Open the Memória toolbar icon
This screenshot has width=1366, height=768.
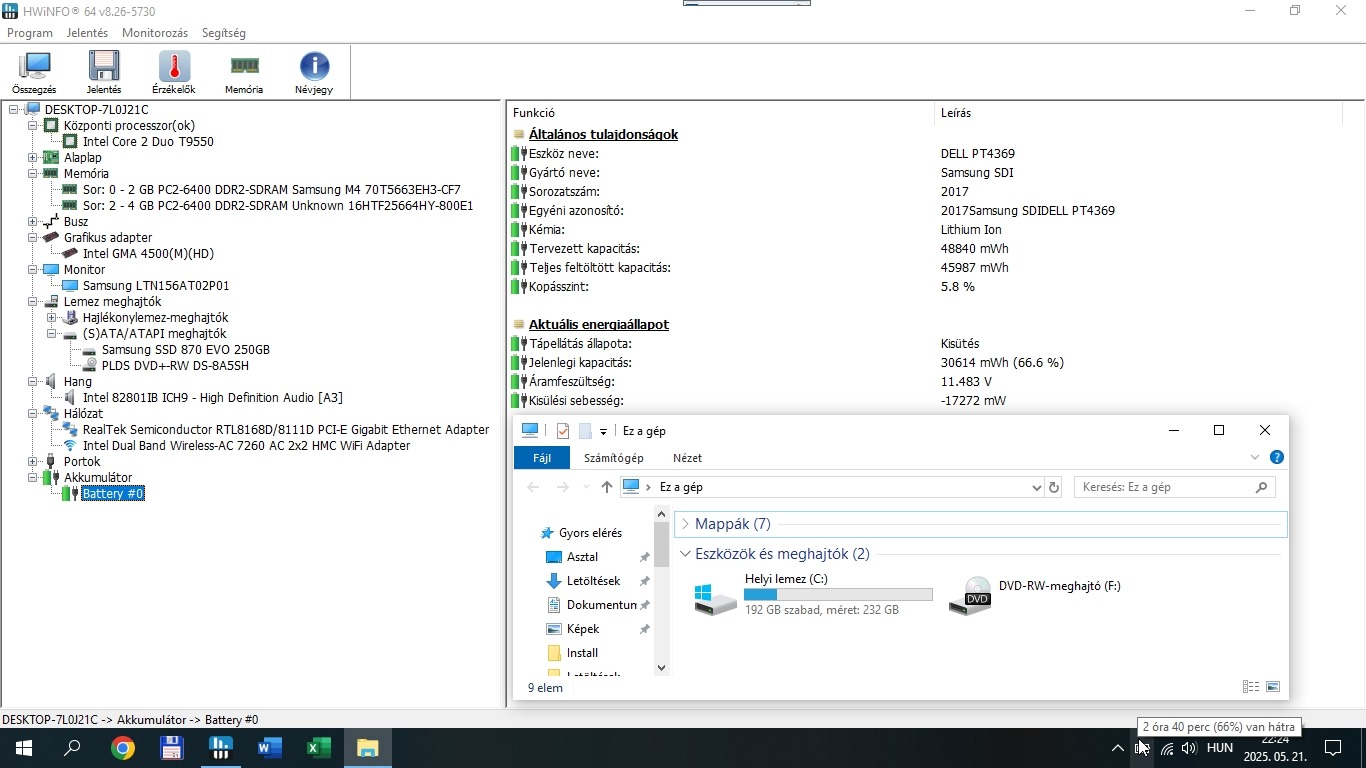point(244,73)
